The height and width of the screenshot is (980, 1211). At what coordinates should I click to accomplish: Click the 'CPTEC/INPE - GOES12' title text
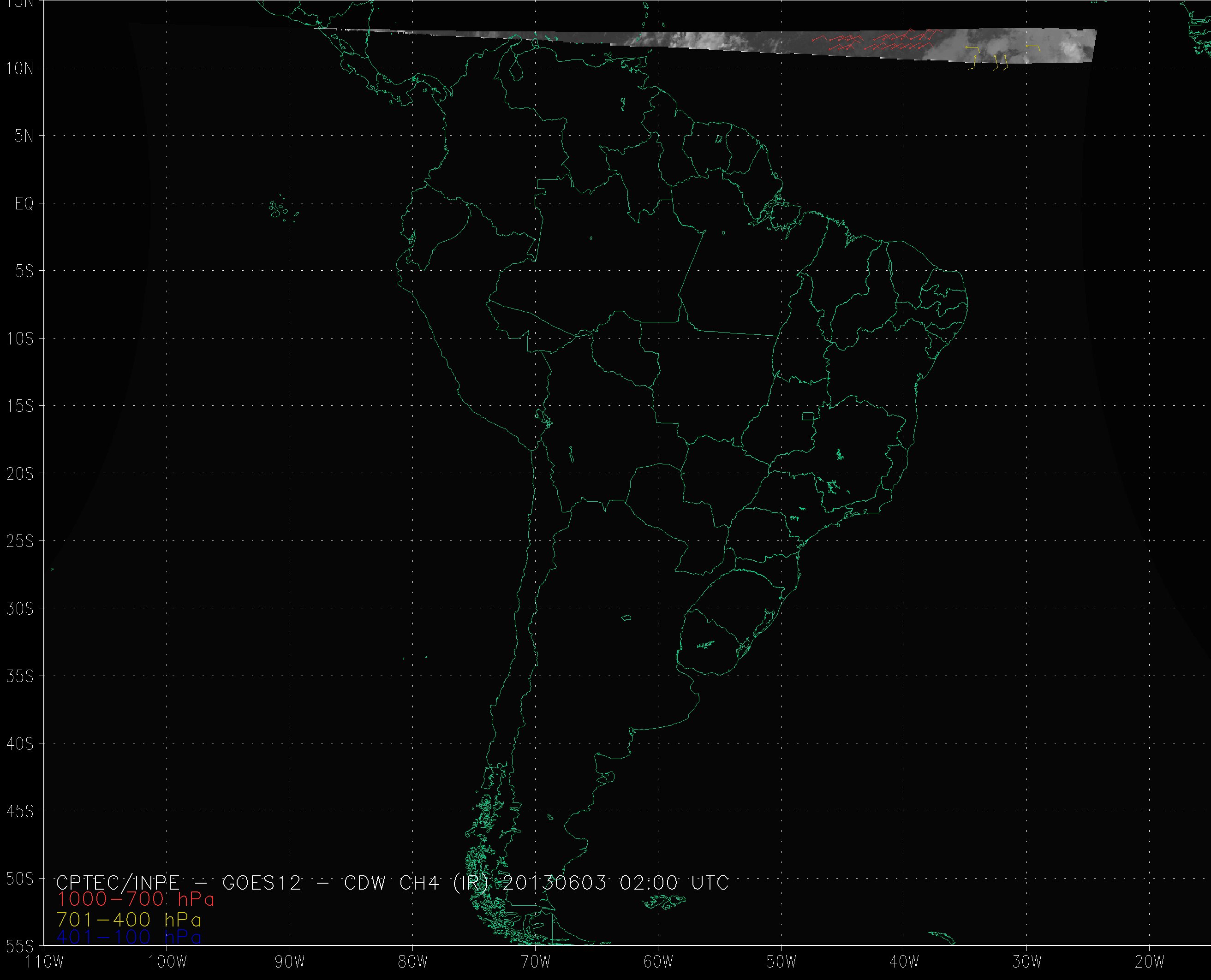click(x=179, y=884)
